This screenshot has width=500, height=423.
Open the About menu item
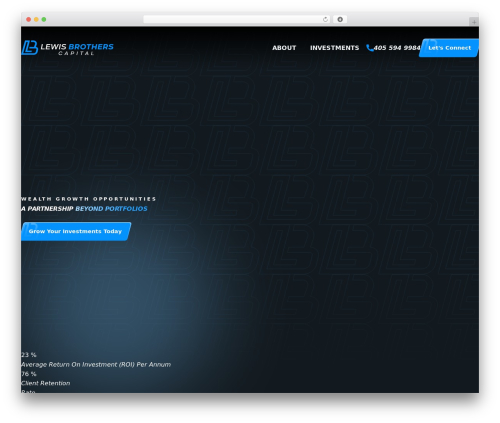284,48
